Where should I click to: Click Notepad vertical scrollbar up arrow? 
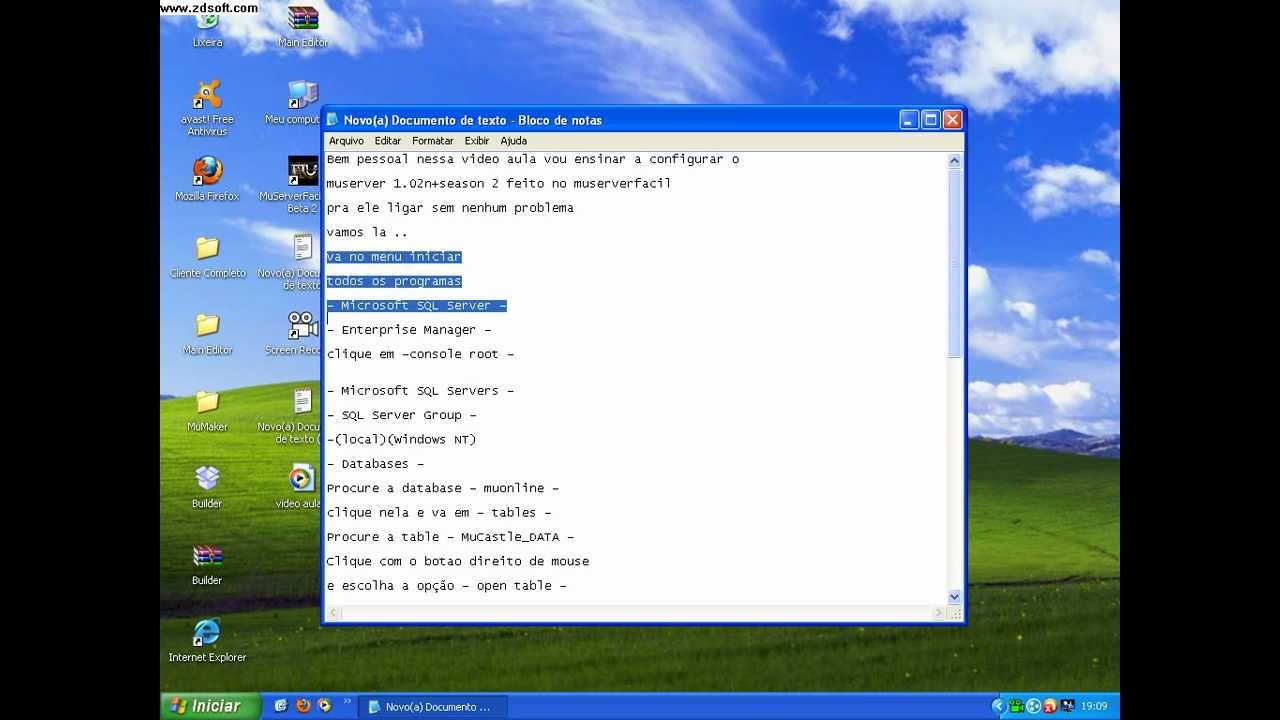pos(954,161)
